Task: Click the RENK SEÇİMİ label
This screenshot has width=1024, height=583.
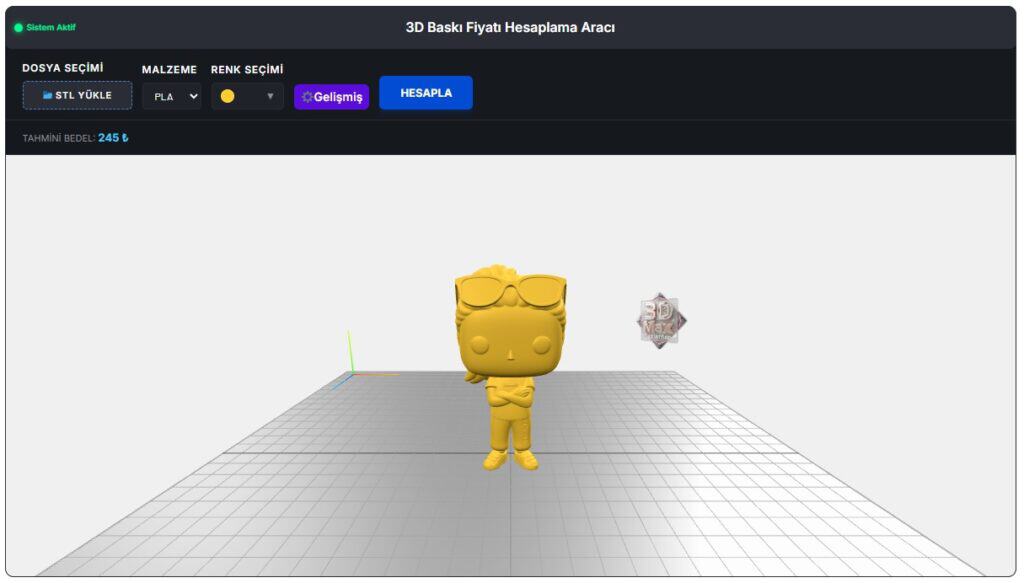Action: [247, 69]
